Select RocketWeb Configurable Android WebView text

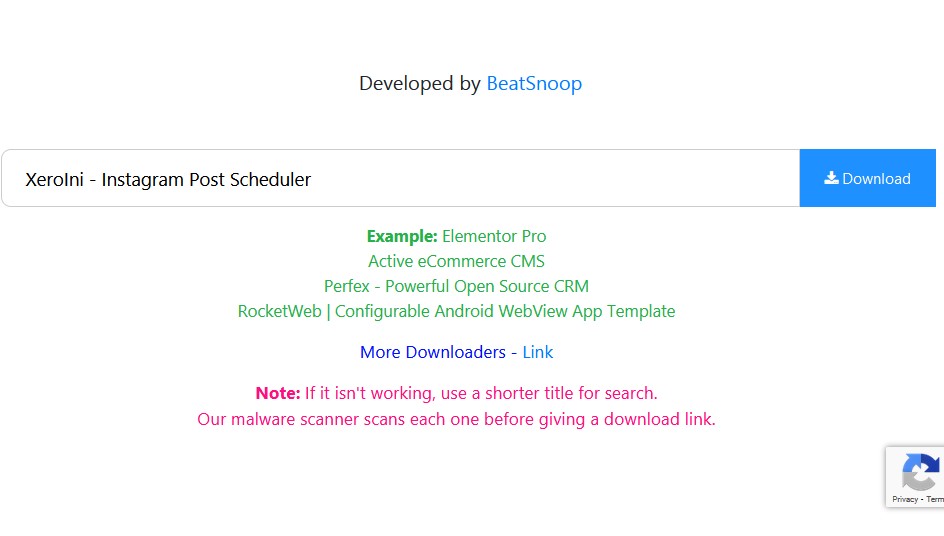pos(456,311)
